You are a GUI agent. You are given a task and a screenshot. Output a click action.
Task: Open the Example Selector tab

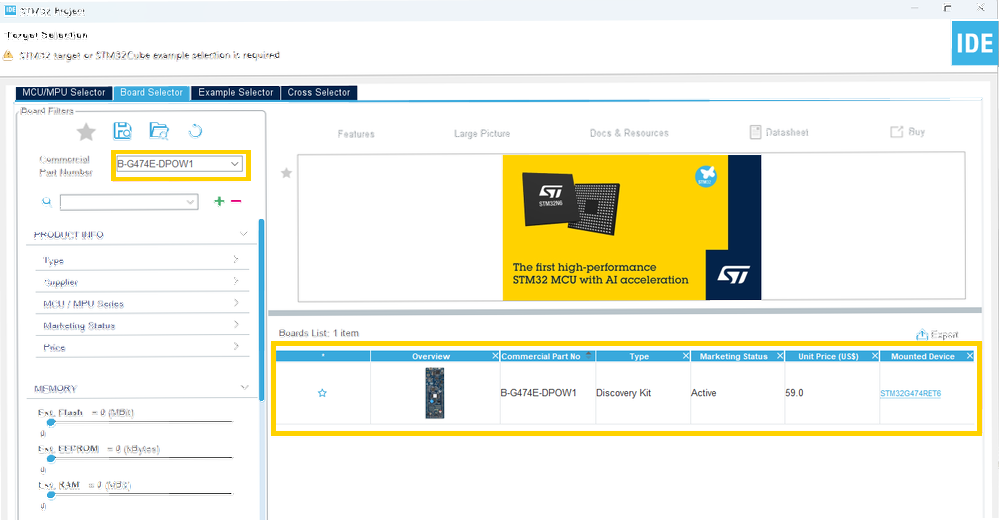point(236,92)
